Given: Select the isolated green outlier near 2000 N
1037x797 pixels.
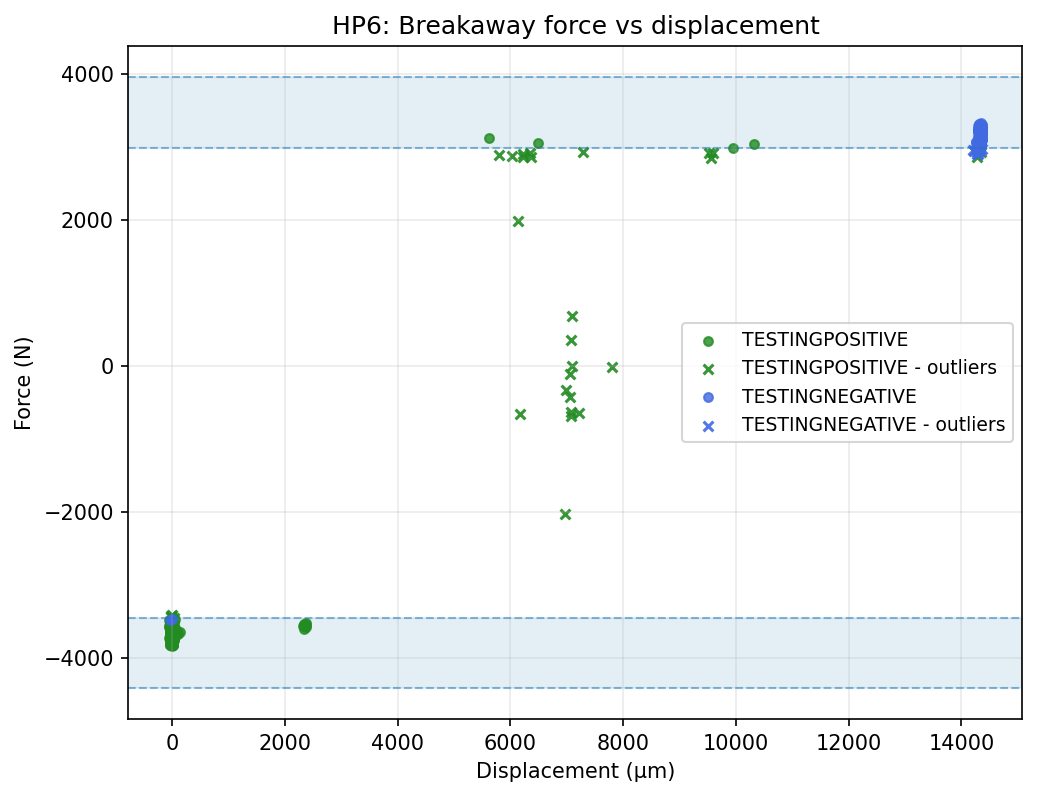Looking at the screenshot, I should click(518, 221).
